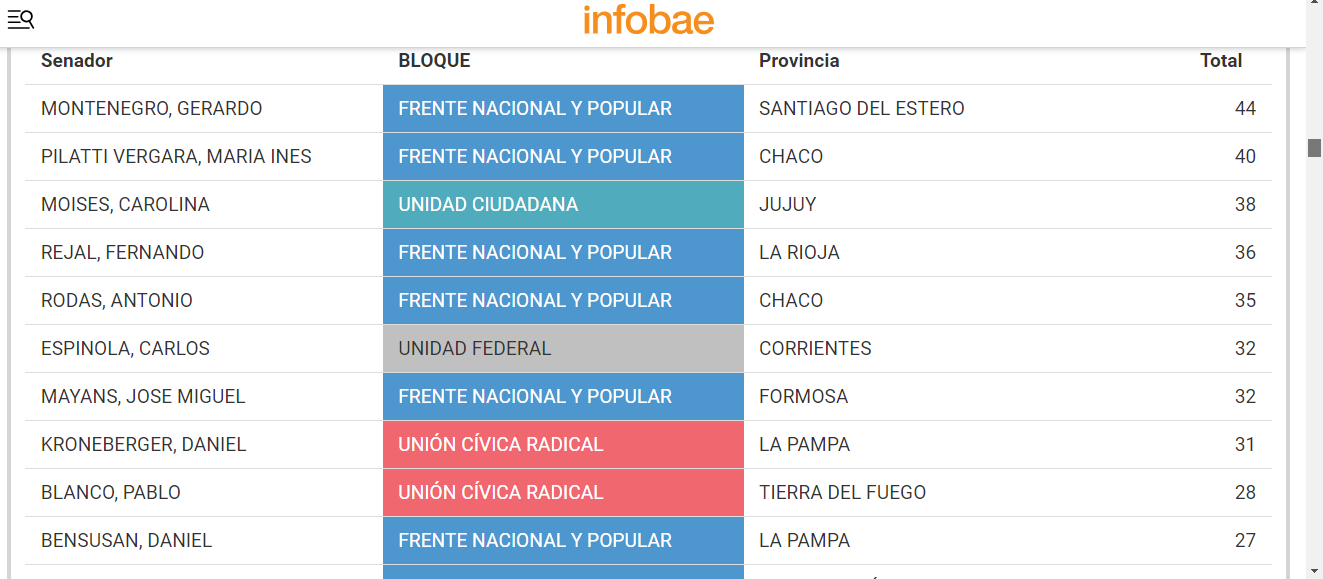Click the blue bloc cell for BENSUSAN, DANIEL
This screenshot has width=1323, height=579.
563,541
